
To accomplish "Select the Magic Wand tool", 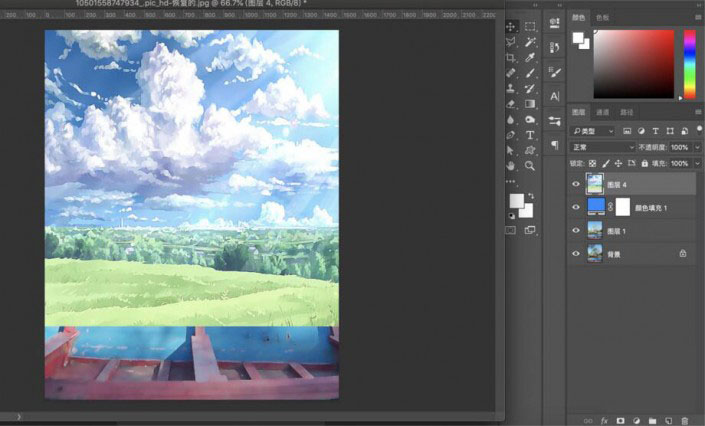I will coord(530,42).
